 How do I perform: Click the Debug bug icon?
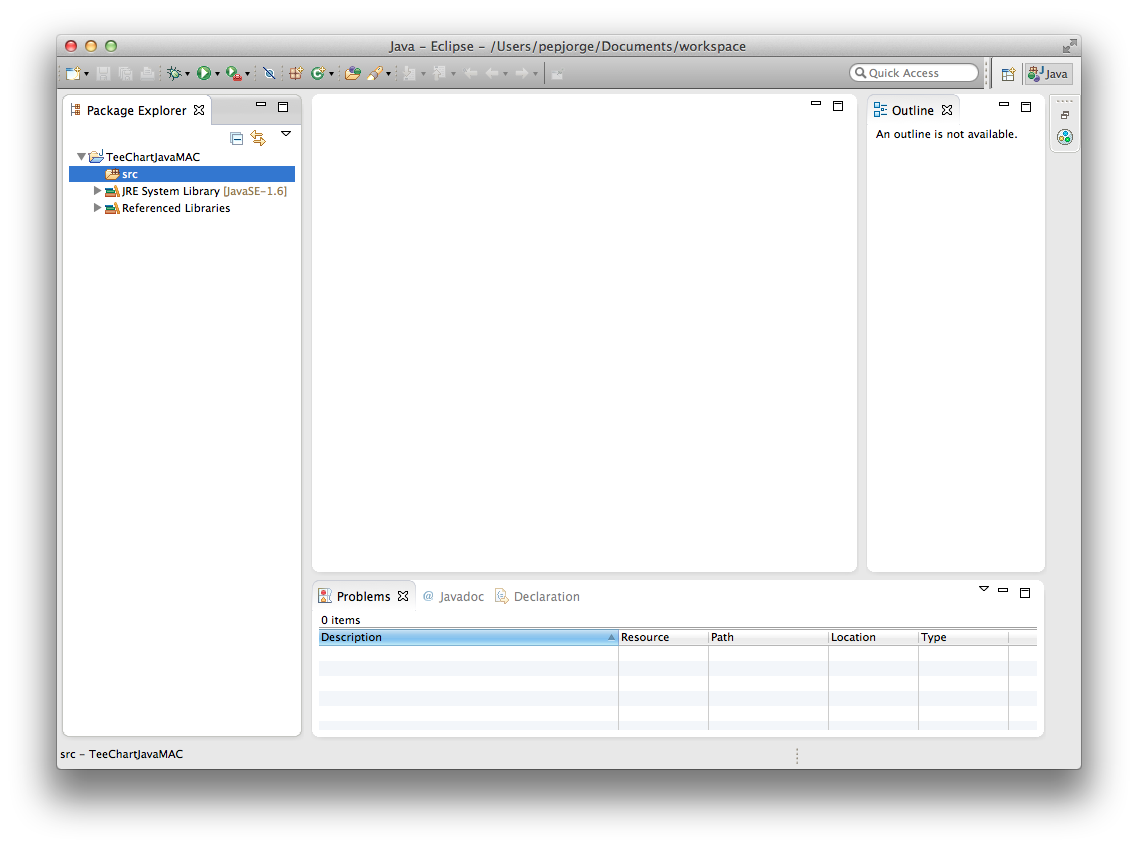tap(174, 73)
